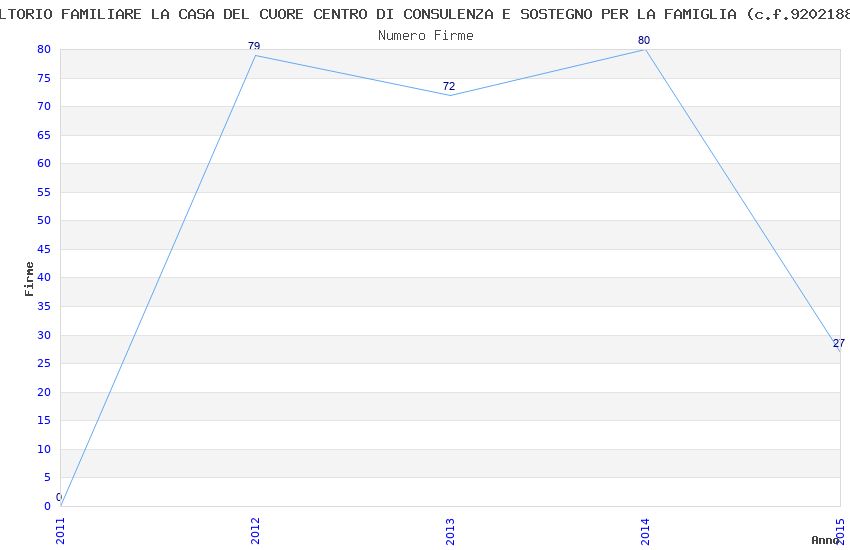The width and height of the screenshot is (850, 550).
Task: Click the chart title mentioning CASA DEL CUORE
Action: (425, 14)
